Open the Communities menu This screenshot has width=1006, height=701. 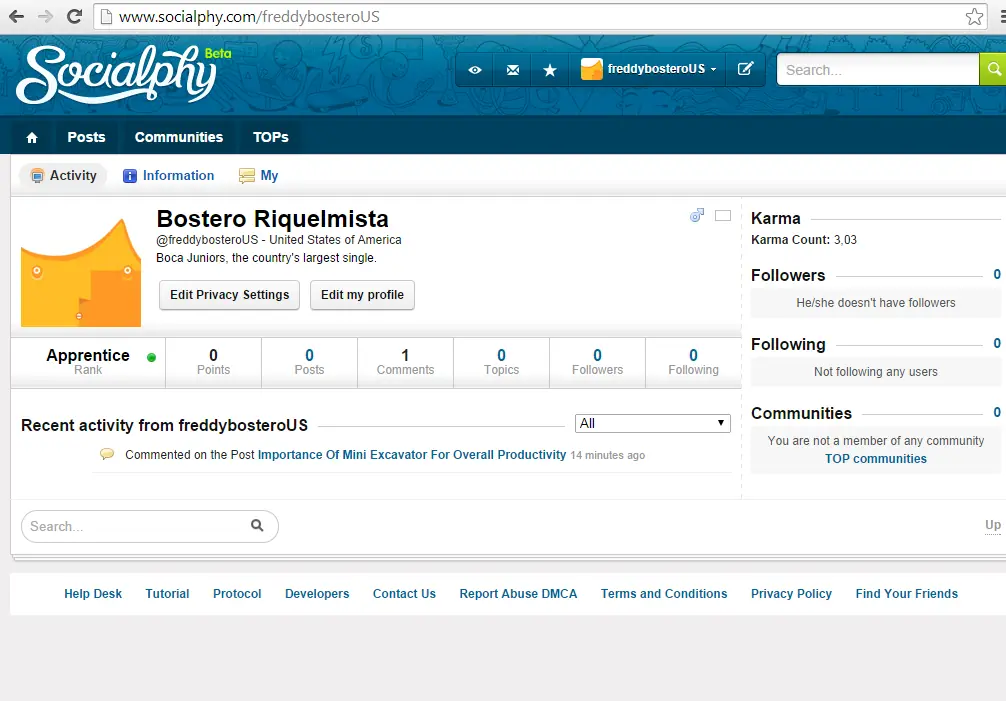(x=179, y=137)
